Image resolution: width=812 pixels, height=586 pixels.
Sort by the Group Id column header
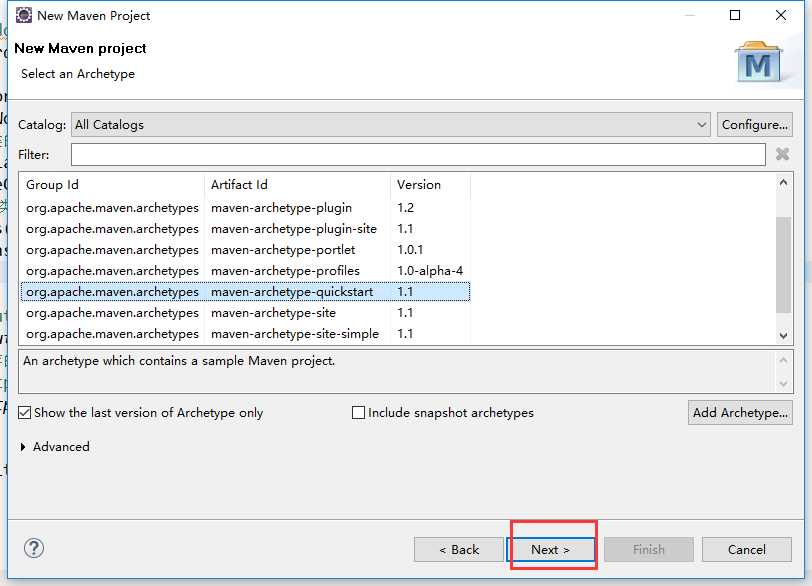point(112,185)
